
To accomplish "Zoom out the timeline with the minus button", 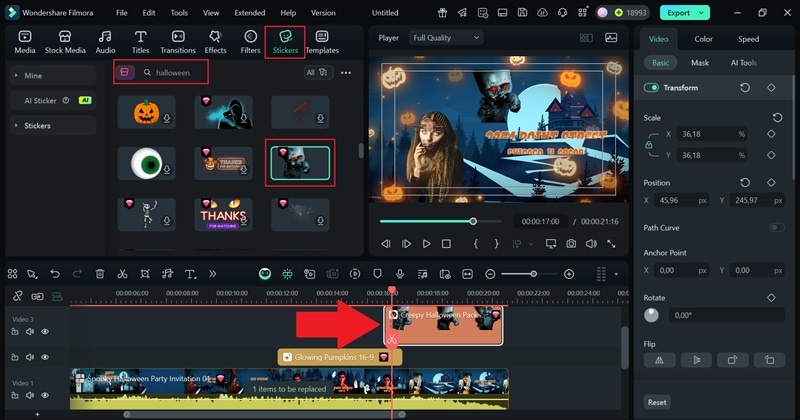I will (490, 274).
